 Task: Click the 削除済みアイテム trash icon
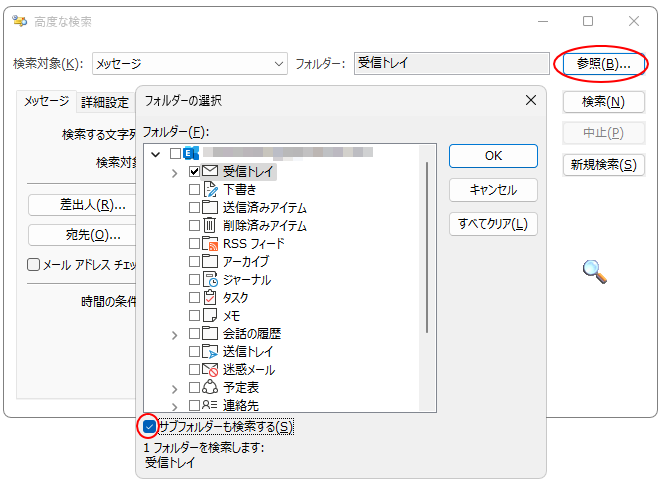click(x=210, y=225)
